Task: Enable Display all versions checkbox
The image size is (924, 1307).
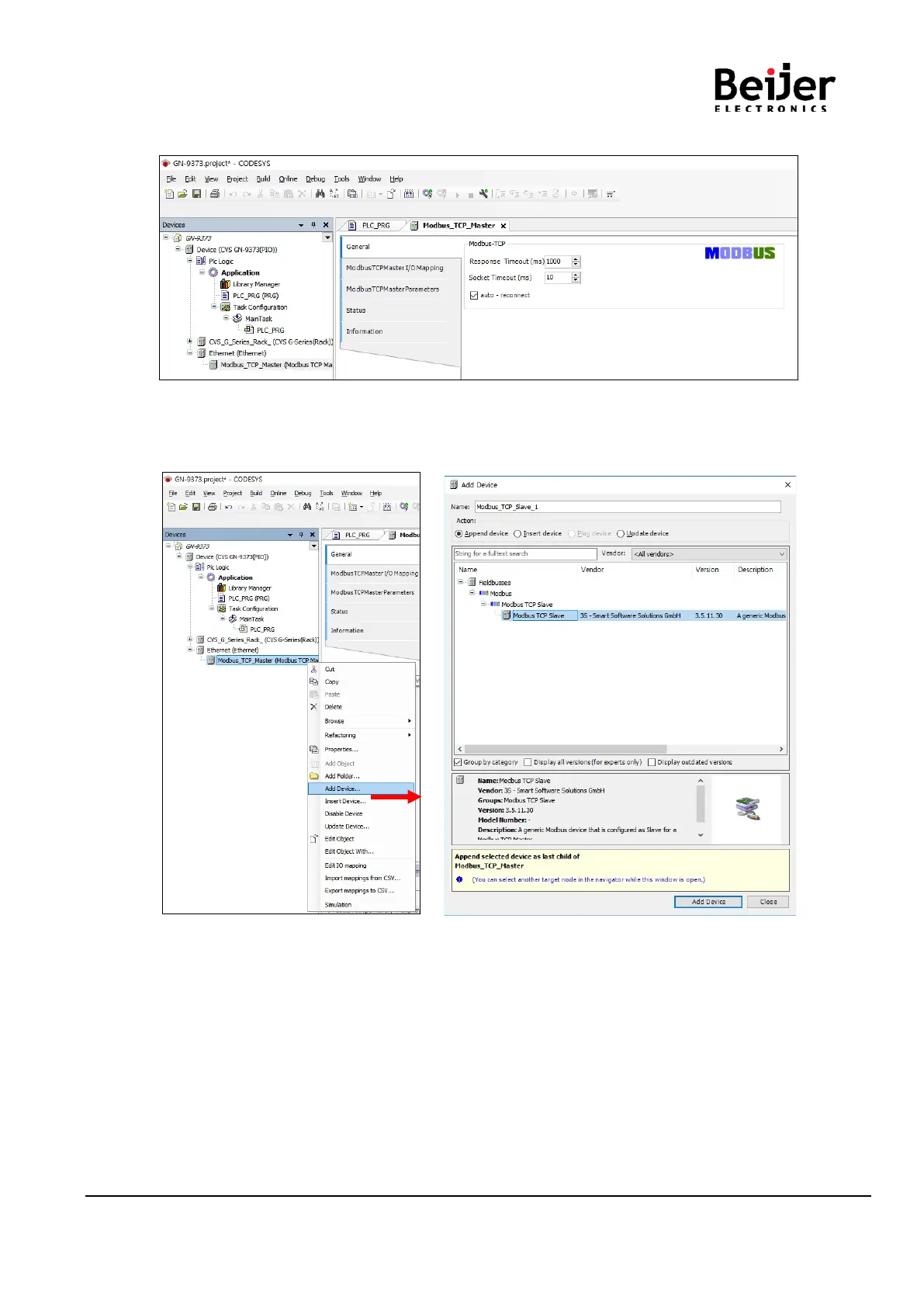Action: [528, 762]
